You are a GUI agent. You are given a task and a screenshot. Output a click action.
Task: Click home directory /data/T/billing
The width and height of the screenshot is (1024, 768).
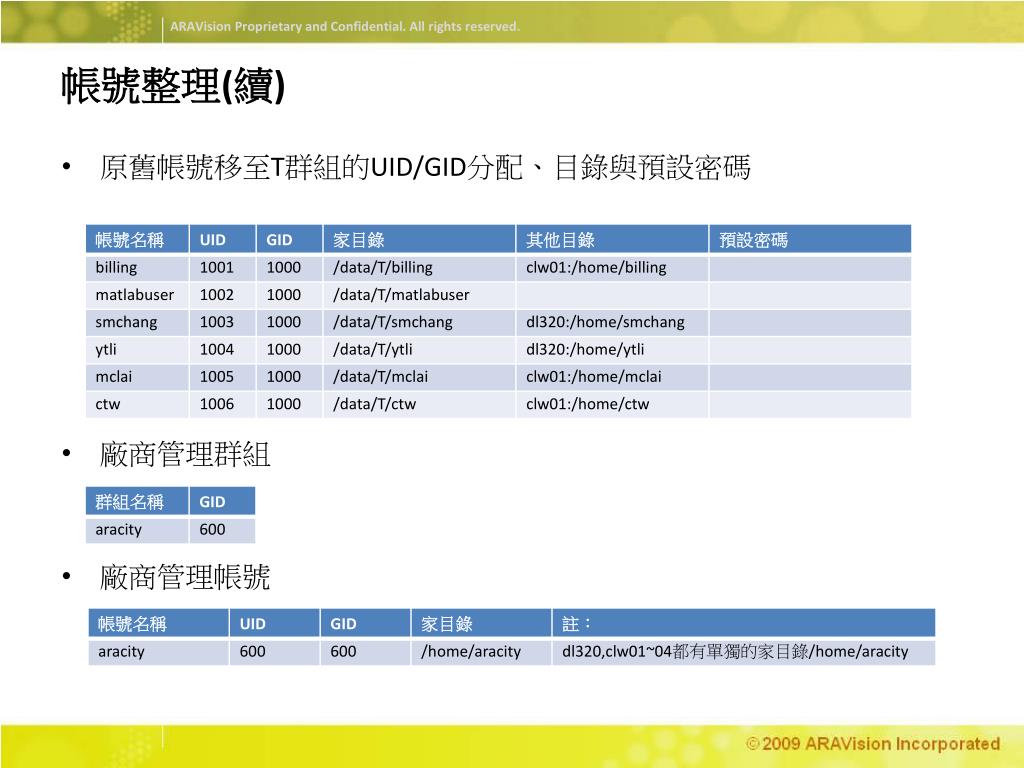(383, 268)
